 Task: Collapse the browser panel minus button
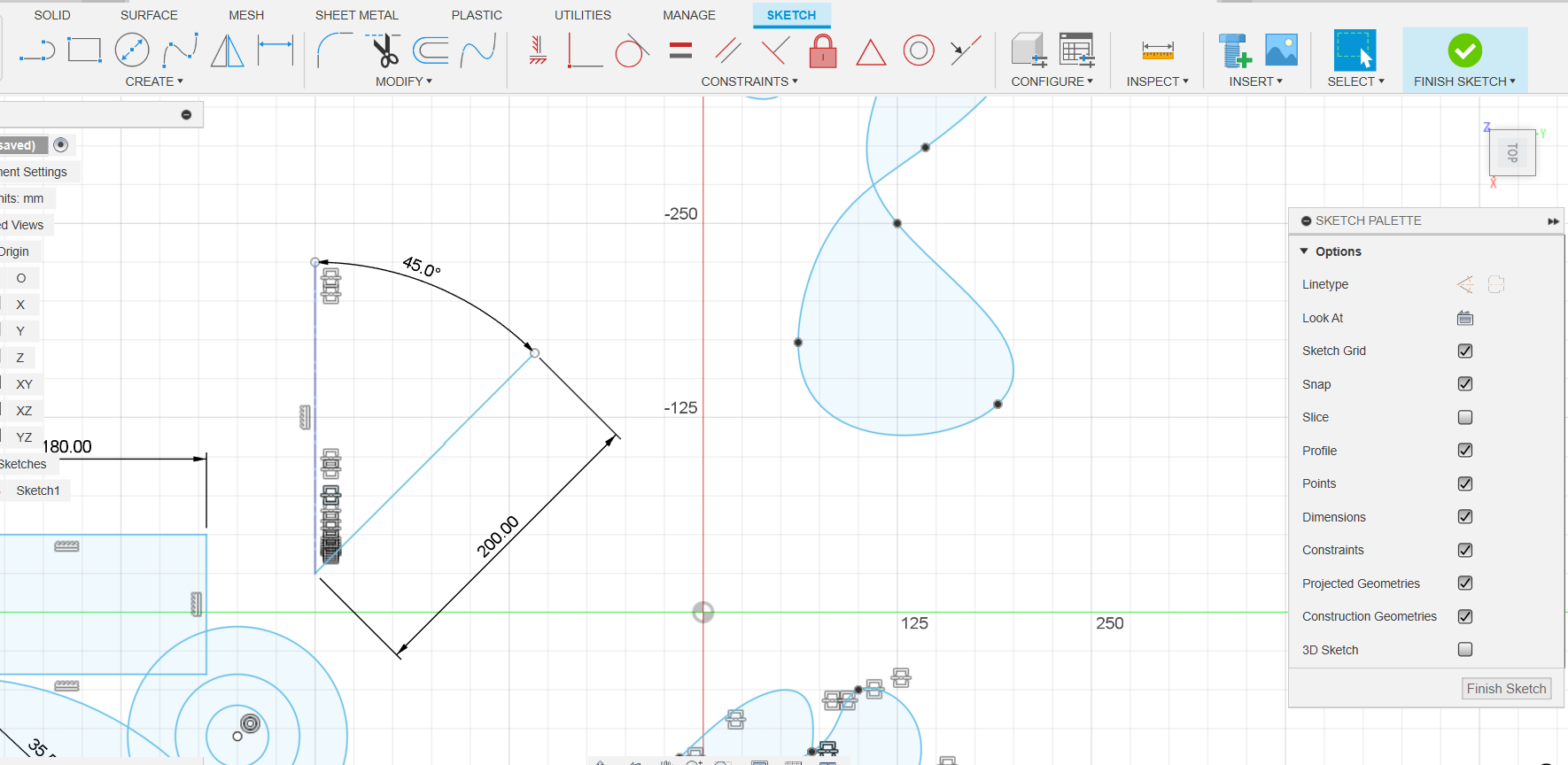(186, 115)
